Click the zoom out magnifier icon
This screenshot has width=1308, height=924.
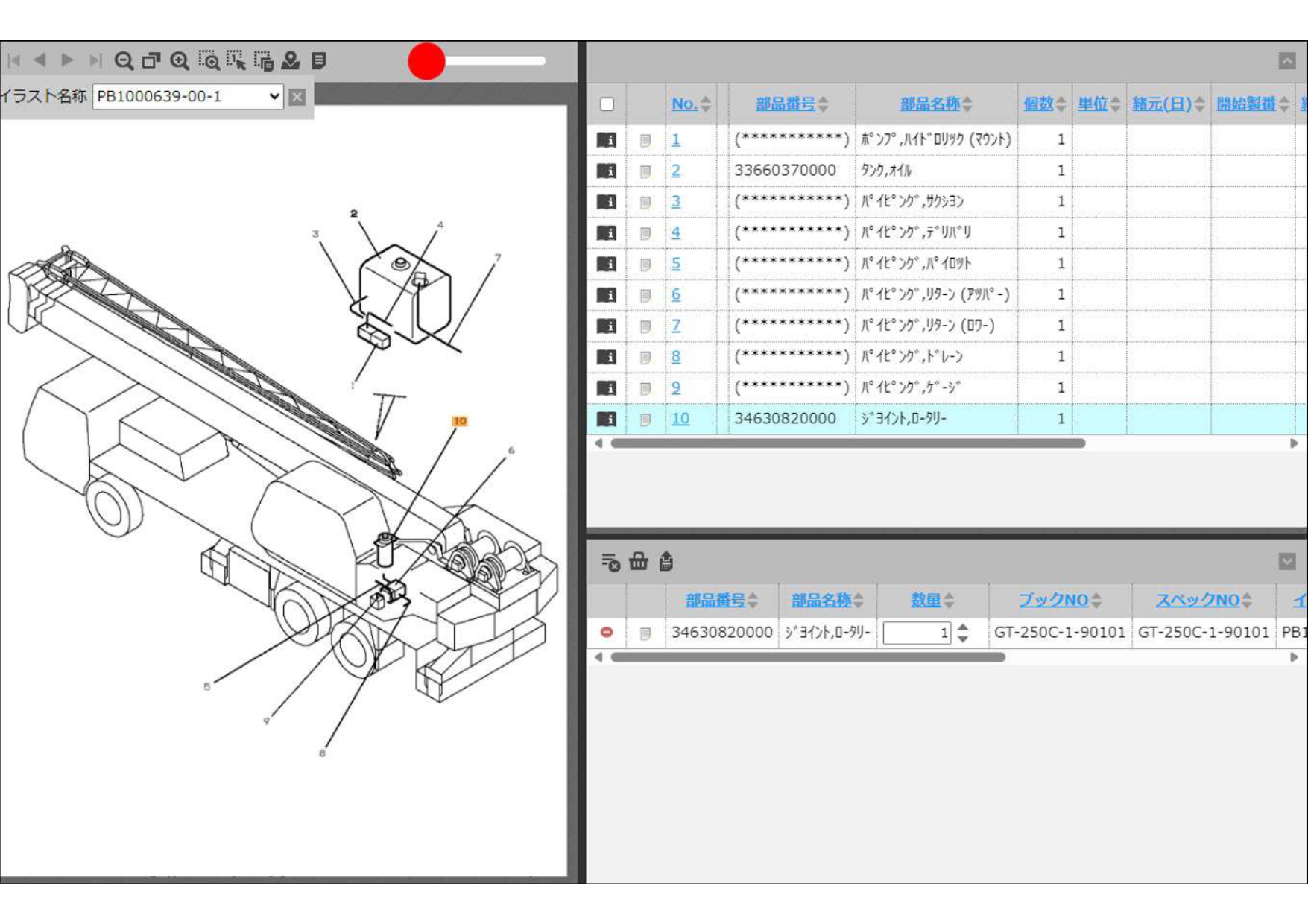tap(124, 61)
